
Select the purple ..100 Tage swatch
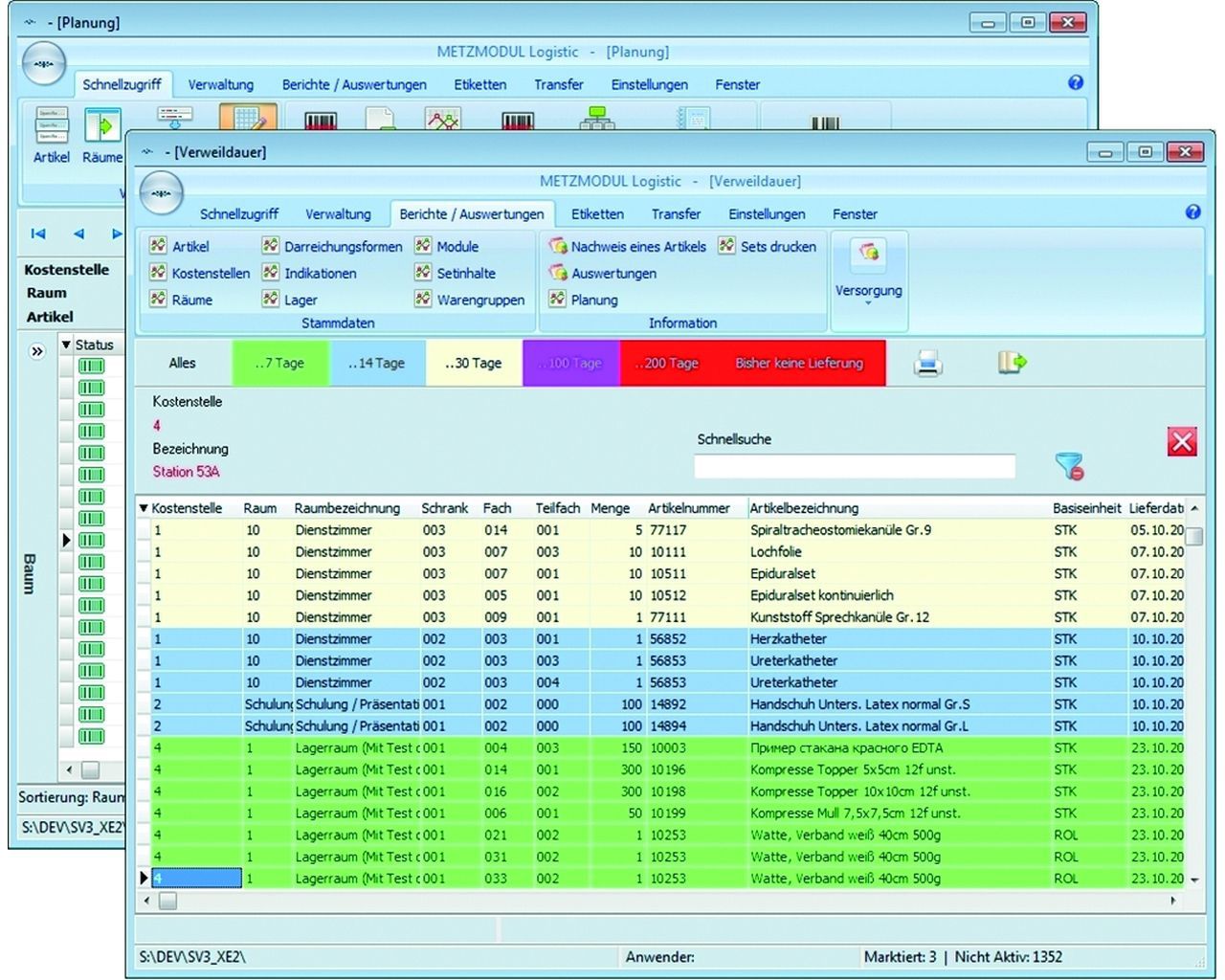(571, 364)
